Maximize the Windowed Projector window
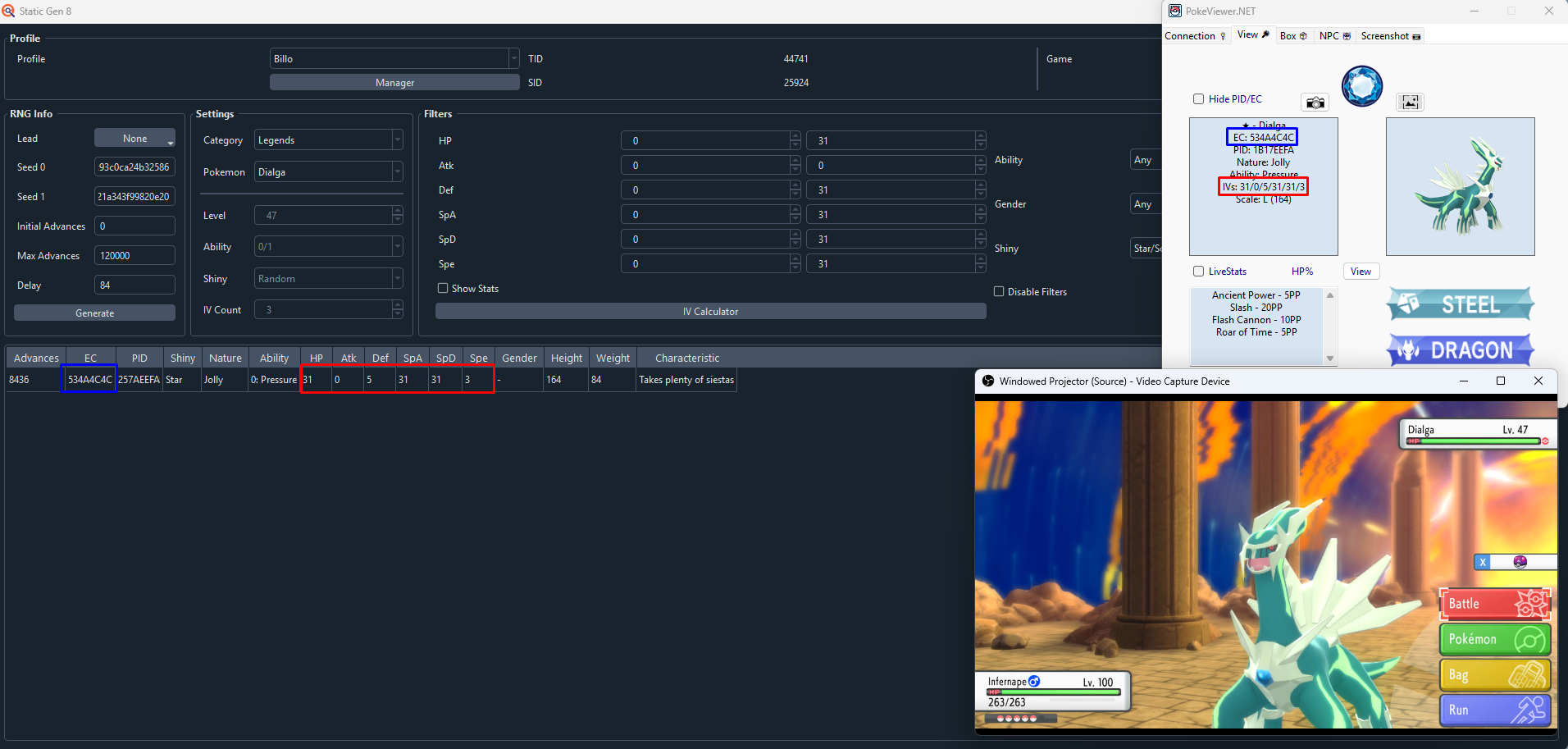The height and width of the screenshot is (749, 1568). (1501, 381)
